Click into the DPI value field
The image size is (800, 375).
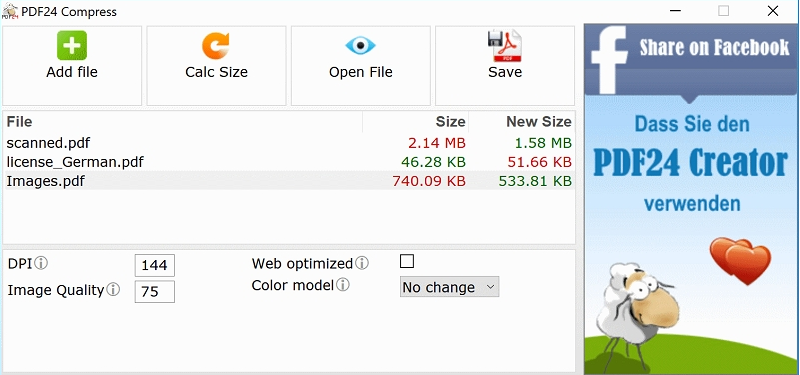click(155, 265)
